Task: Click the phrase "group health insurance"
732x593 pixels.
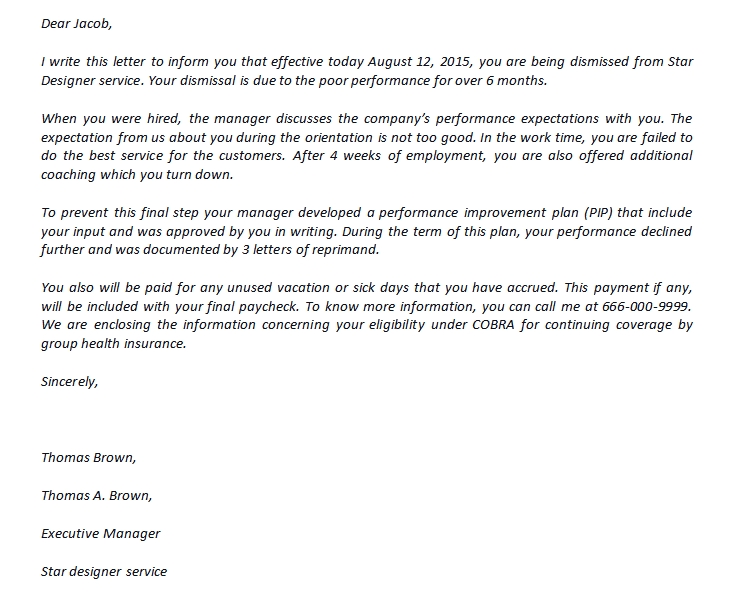Action: [x=113, y=344]
